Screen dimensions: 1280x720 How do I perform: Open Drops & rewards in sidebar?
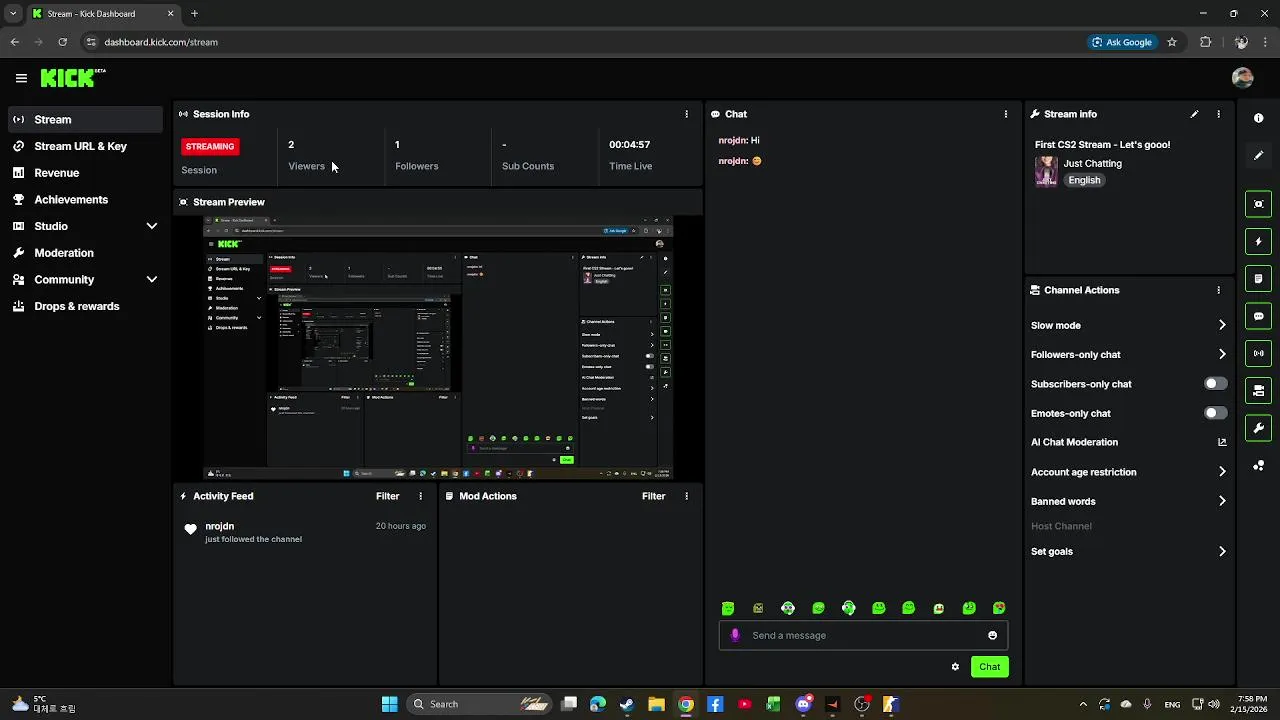[85, 306]
